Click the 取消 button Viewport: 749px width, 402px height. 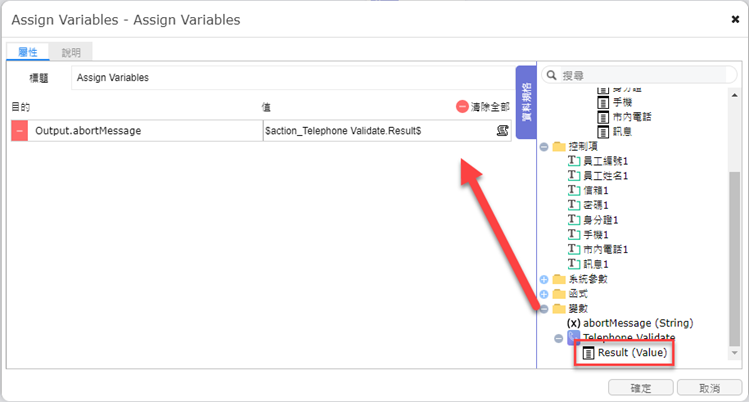(x=709, y=388)
